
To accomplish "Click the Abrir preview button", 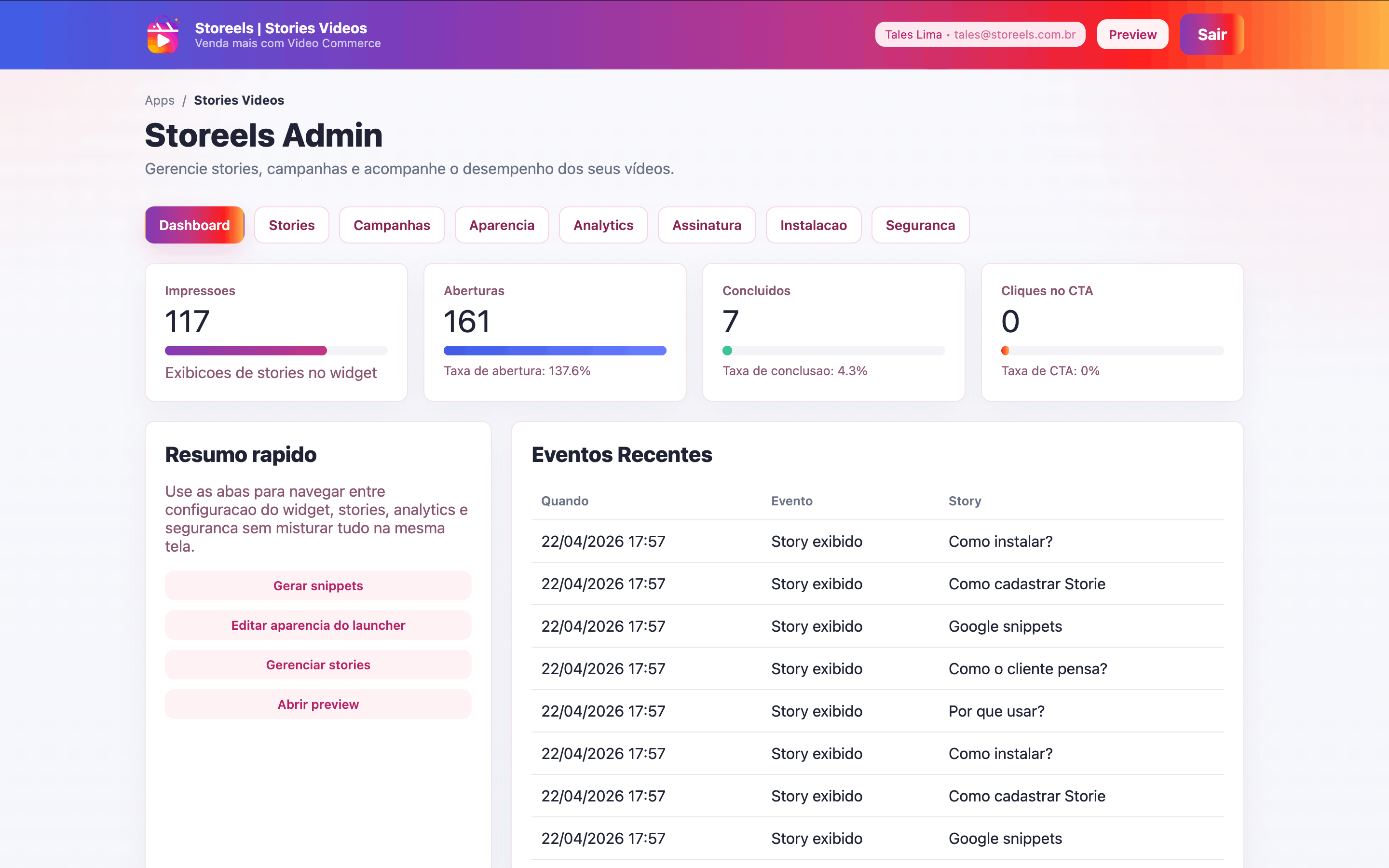I will 318,705.
